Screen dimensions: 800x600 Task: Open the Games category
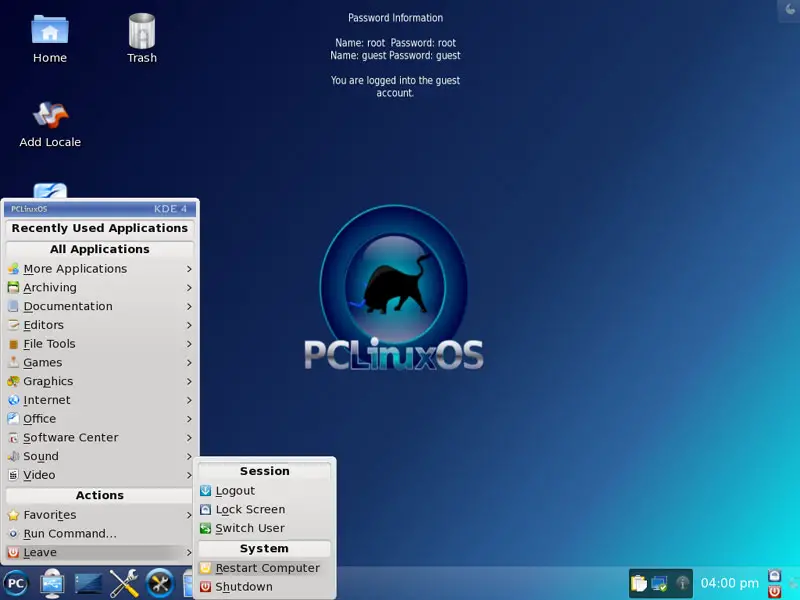click(100, 363)
